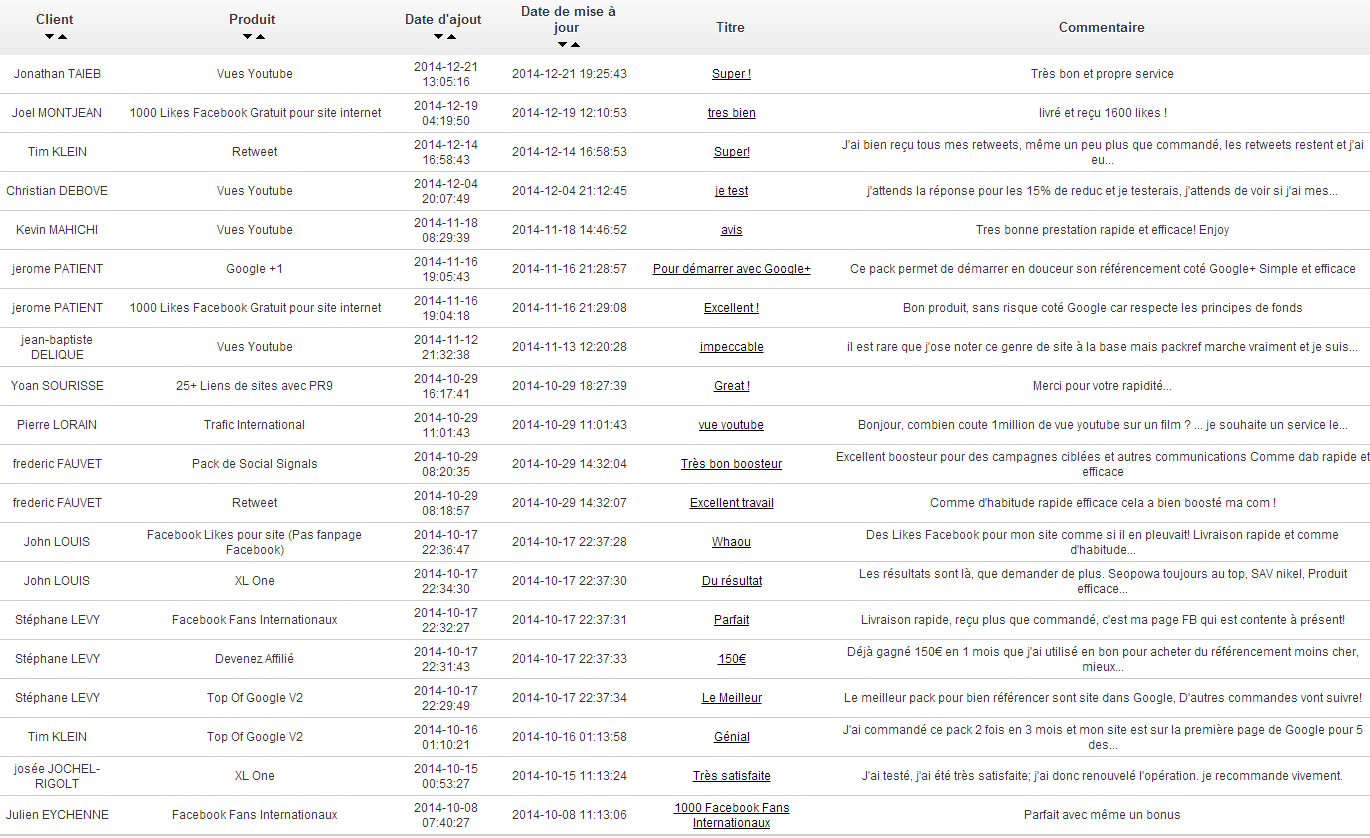
Task: Open the "vue youtube" review link
Action: (x=731, y=425)
